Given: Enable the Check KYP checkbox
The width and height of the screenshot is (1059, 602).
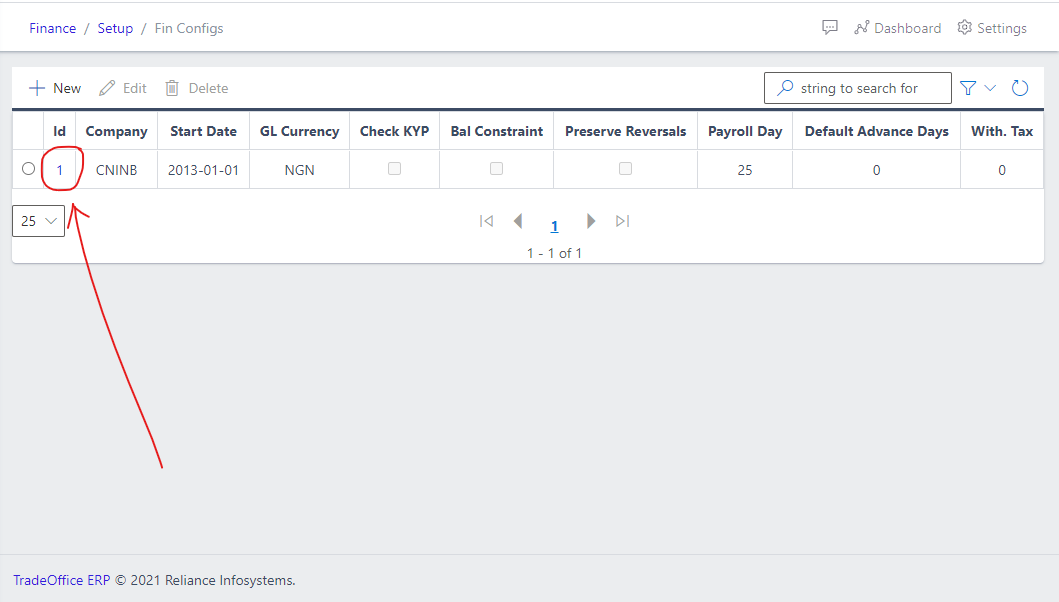Looking at the screenshot, I should [395, 168].
